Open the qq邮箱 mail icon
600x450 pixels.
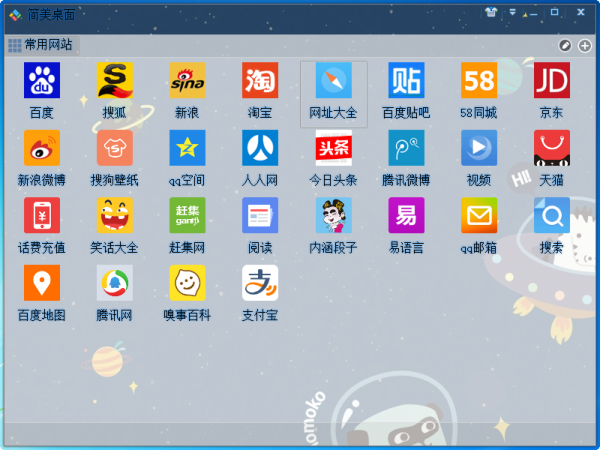[479, 215]
